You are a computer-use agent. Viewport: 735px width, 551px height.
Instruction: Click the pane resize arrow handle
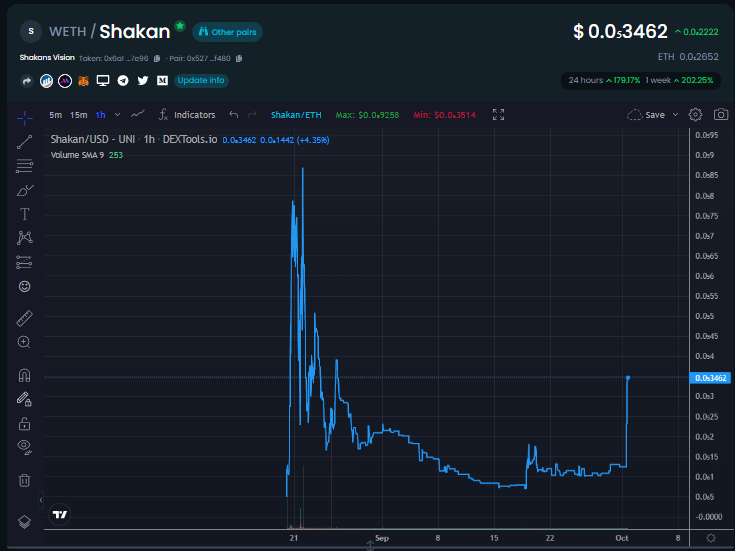pyautogui.click(x=370, y=546)
